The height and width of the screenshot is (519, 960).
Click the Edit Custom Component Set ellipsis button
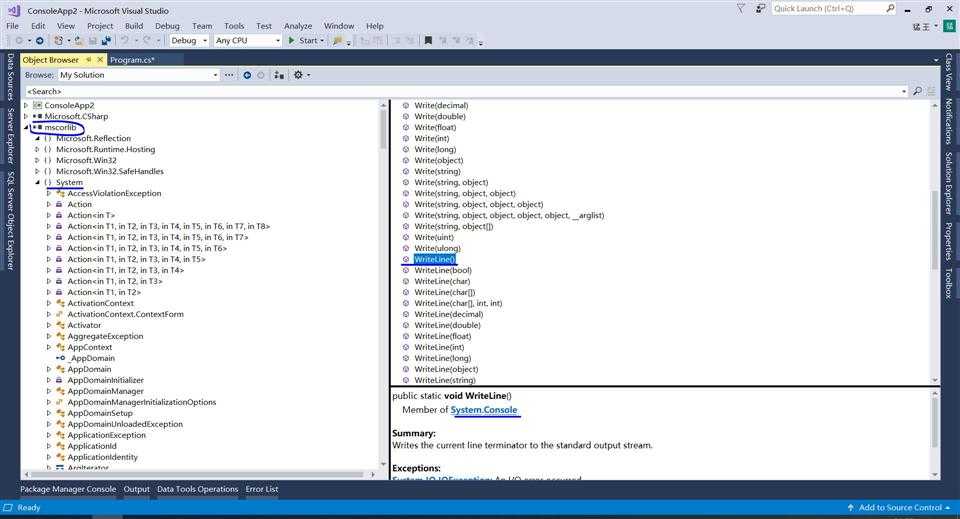coord(228,75)
